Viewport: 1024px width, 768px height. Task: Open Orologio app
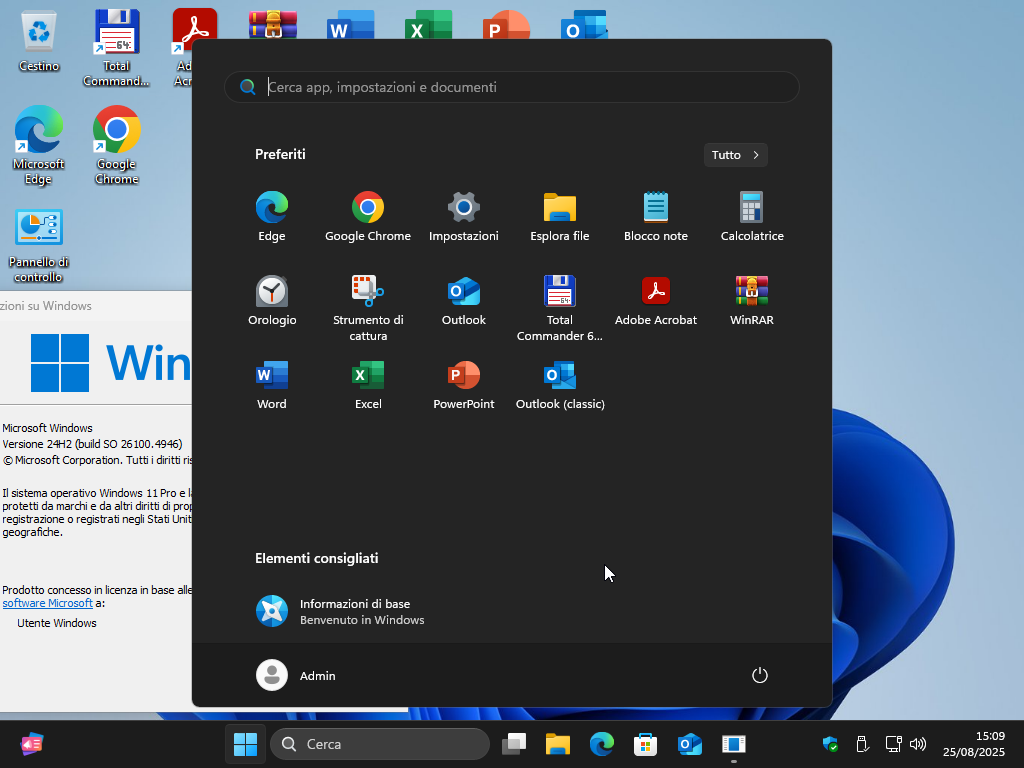tap(272, 301)
